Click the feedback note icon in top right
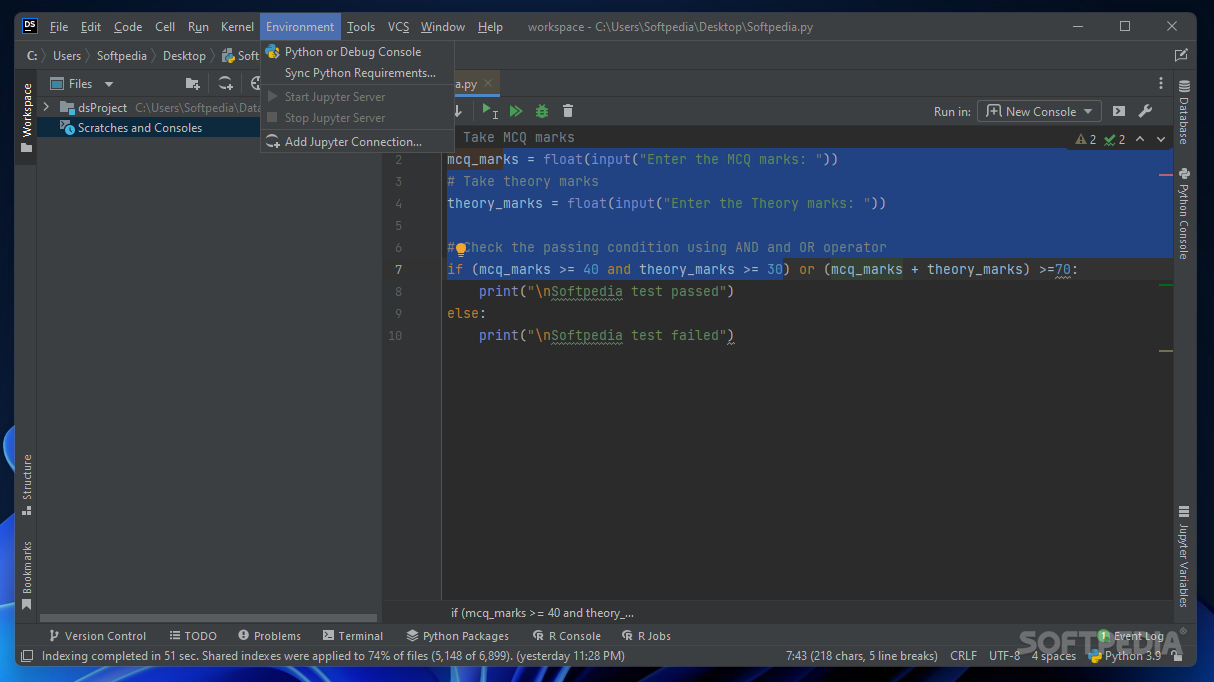Image resolution: width=1214 pixels, height=682 pixels. pyautogui.click(x=1181, y=55)
